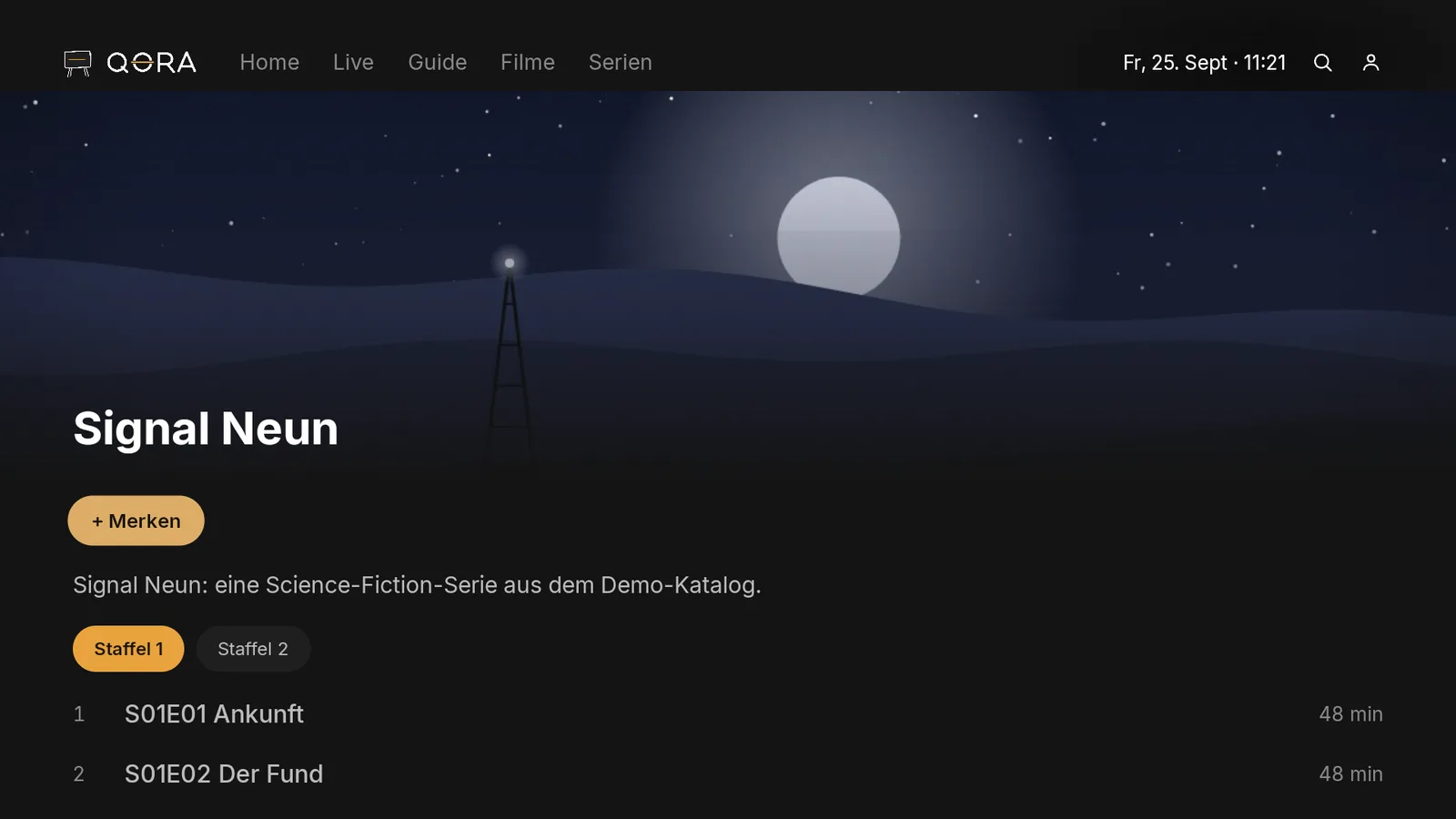Go to Home in navigation
Screen dimensions: 1456x819
click(269, 63)
